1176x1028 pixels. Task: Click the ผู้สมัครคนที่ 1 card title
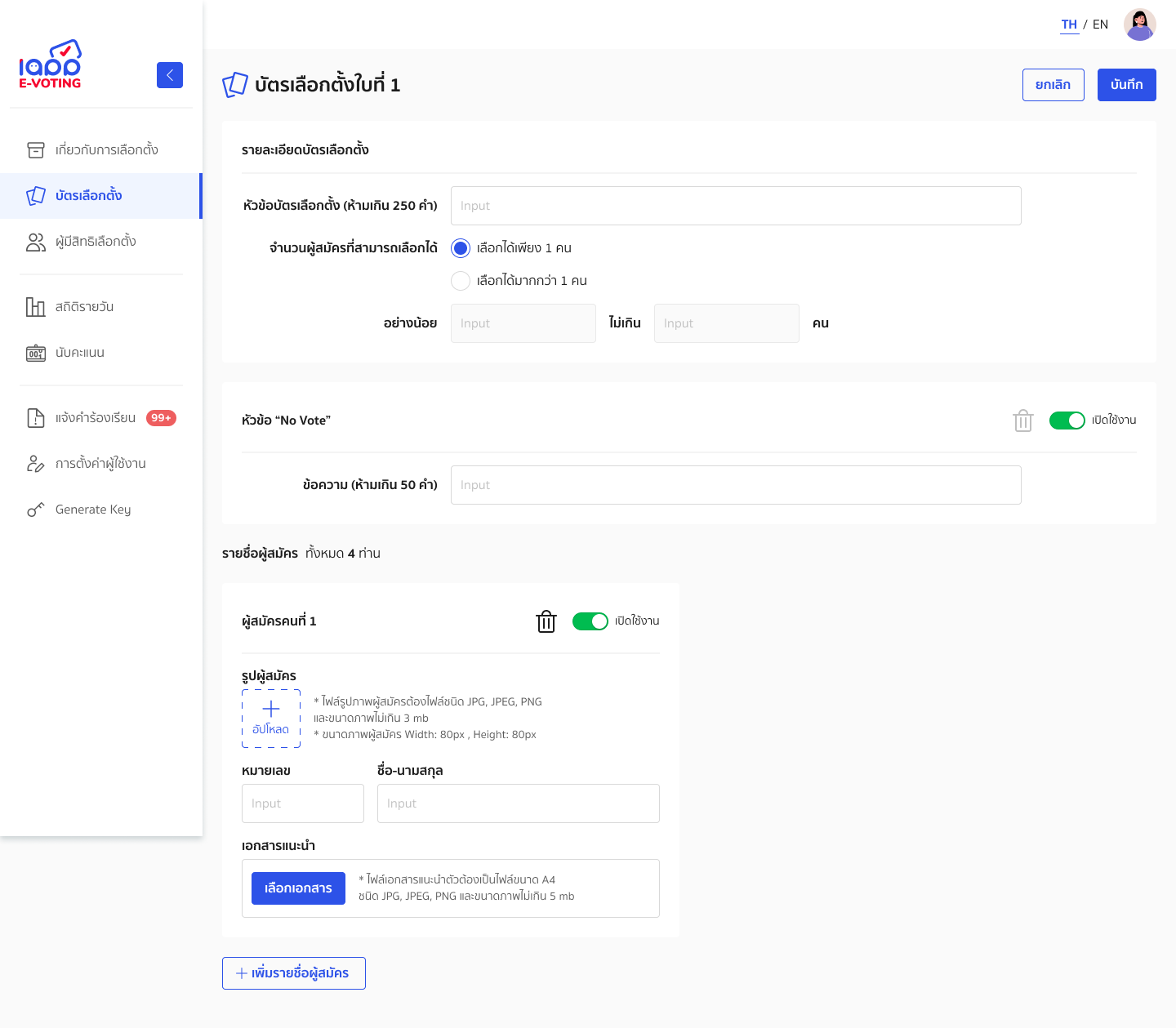(279, 621)
